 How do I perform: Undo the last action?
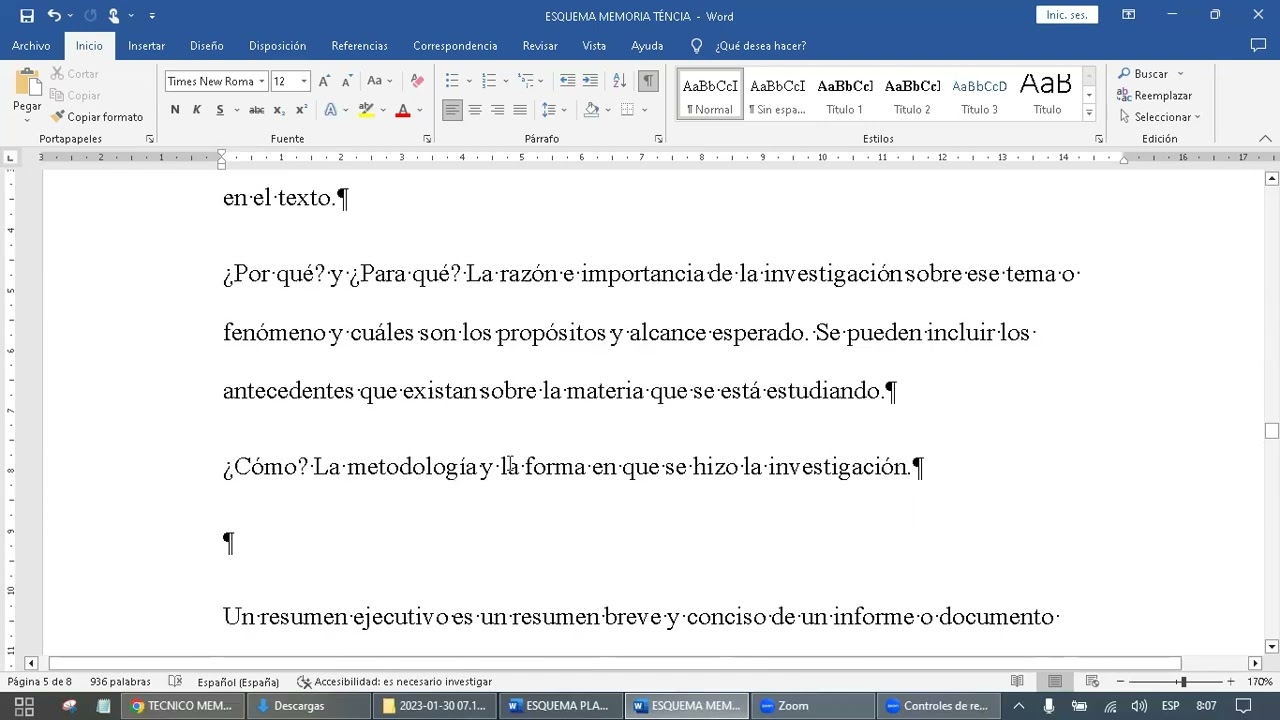(54, 16)
